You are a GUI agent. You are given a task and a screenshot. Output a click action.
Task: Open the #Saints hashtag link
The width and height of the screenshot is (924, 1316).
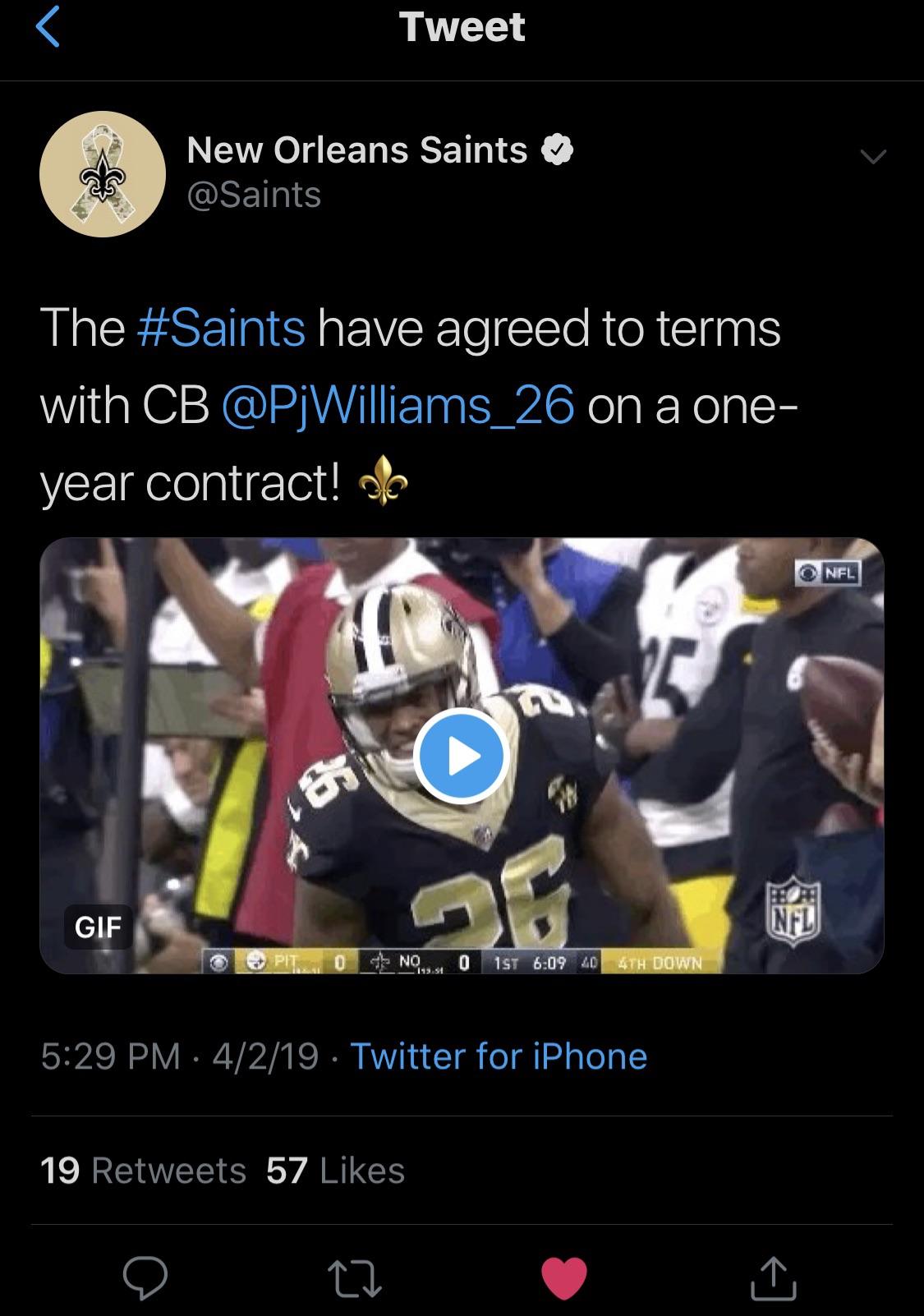point(222,329)
